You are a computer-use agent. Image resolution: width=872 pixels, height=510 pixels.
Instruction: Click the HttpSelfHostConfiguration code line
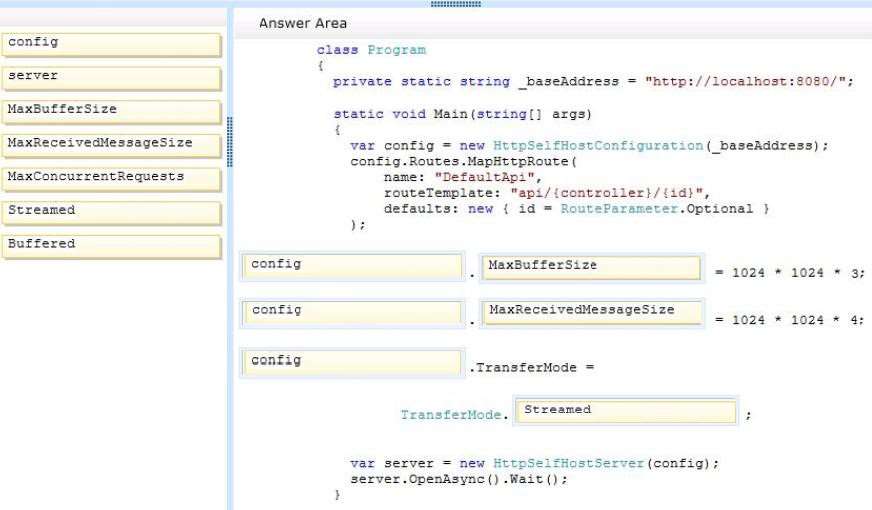[589, 146]
